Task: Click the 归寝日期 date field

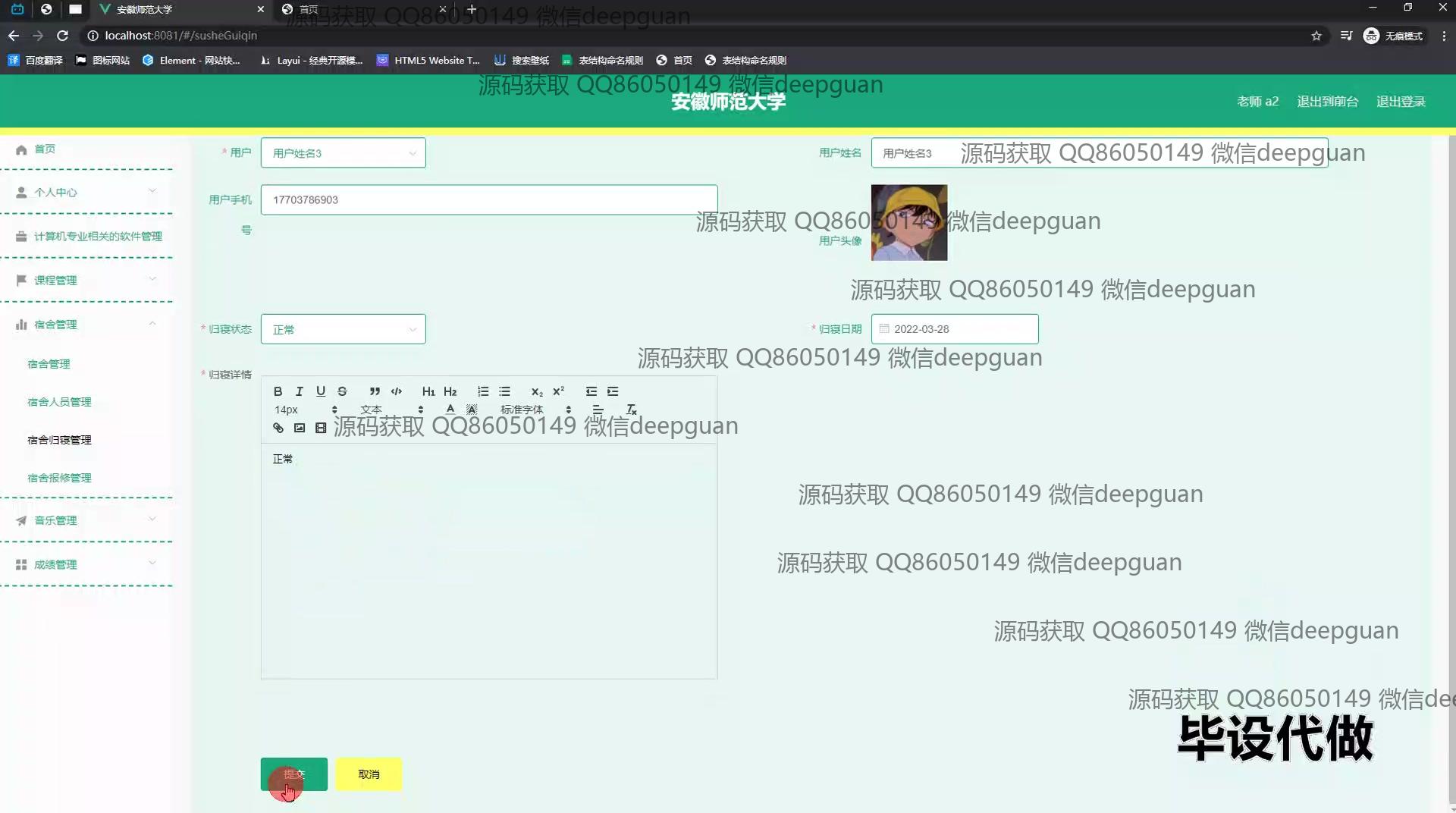Action: (955, 329)
